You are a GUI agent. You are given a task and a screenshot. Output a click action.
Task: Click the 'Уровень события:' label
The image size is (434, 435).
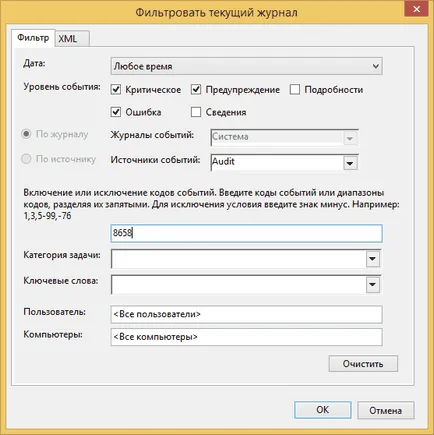point(62,87)
